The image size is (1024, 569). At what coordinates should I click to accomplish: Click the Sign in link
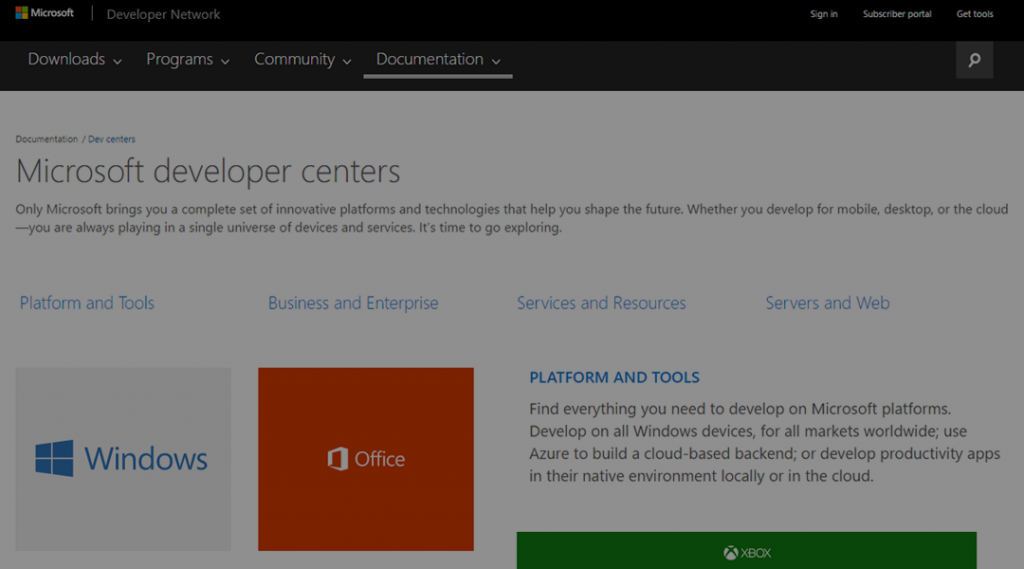[824, 14]
